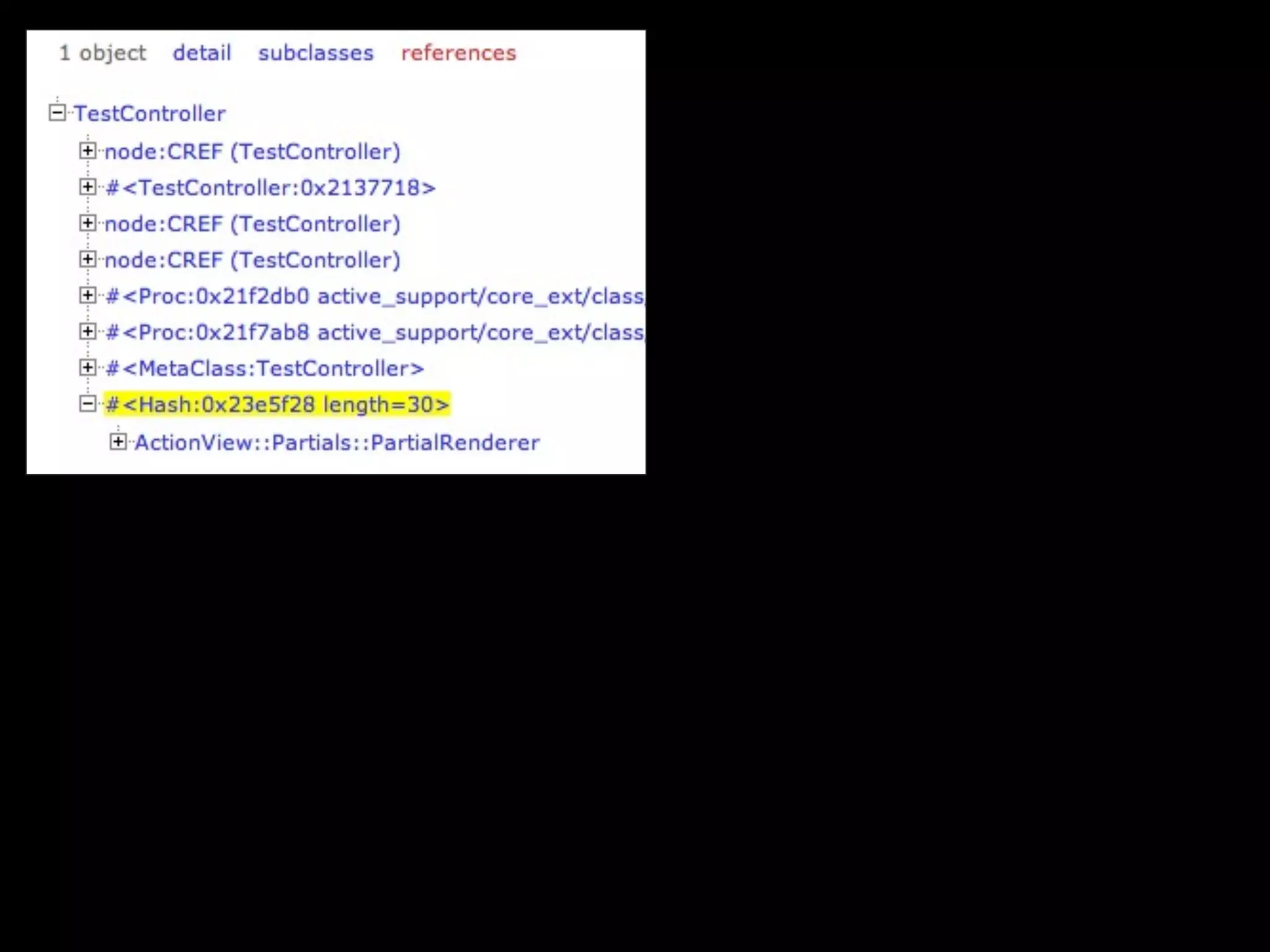Open the detail tab
The height and width of the screenshot is (952, 1270).
click(x=202, y=53)
